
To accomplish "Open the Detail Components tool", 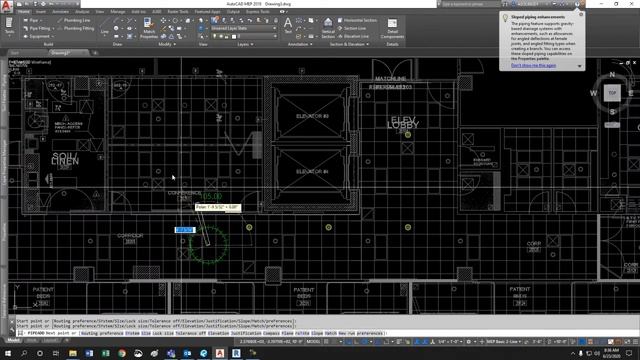I will click(x=392, y=28).
